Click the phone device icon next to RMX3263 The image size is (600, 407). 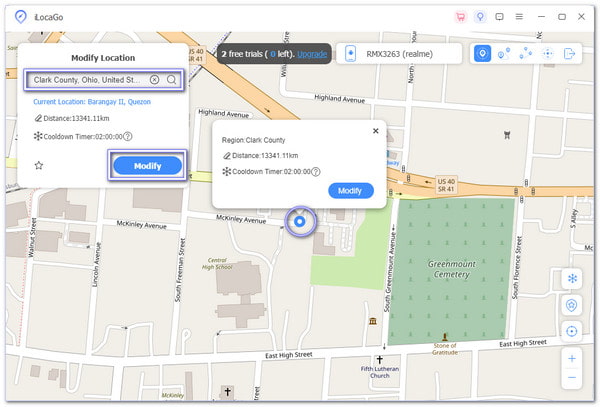coord(350,54)
